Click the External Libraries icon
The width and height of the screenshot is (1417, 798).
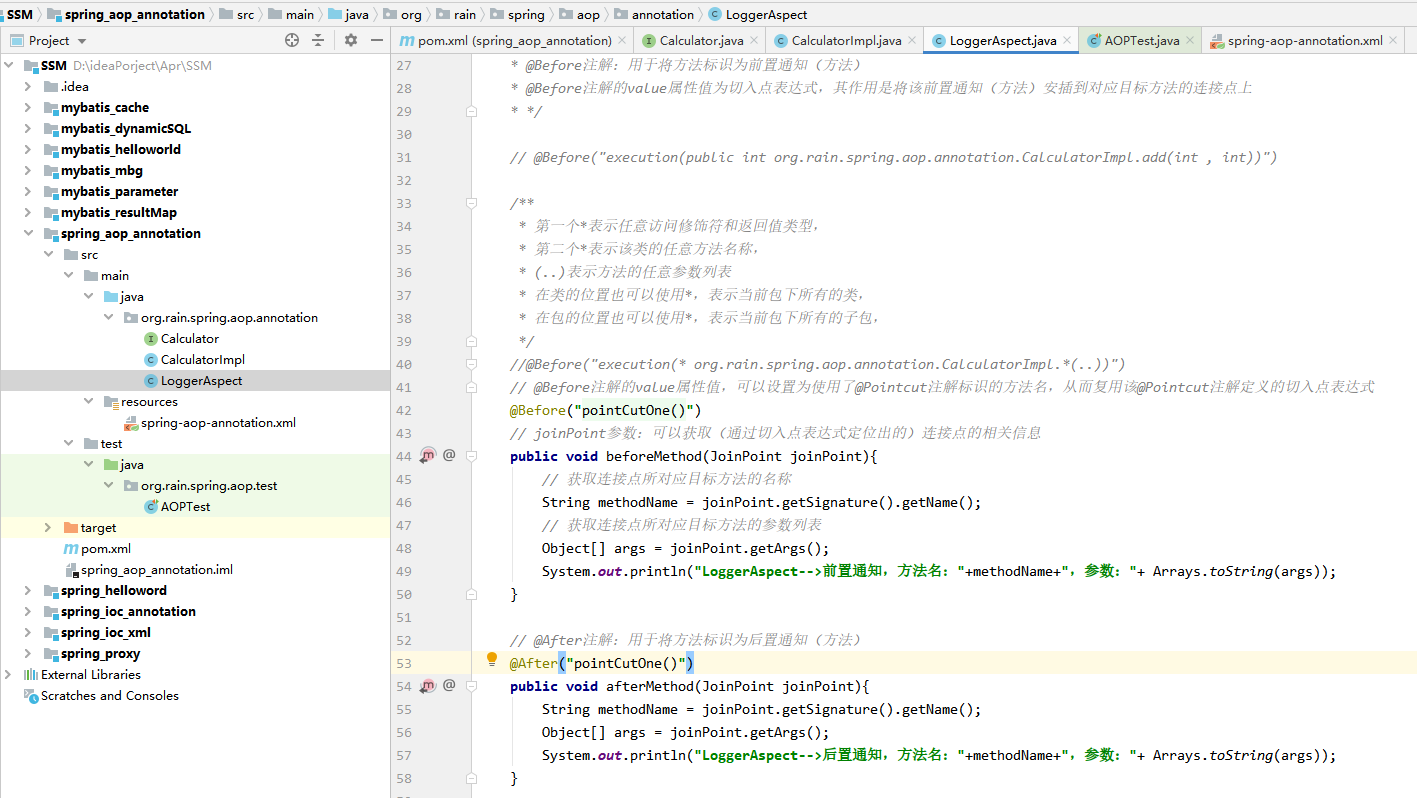(31, 675)
